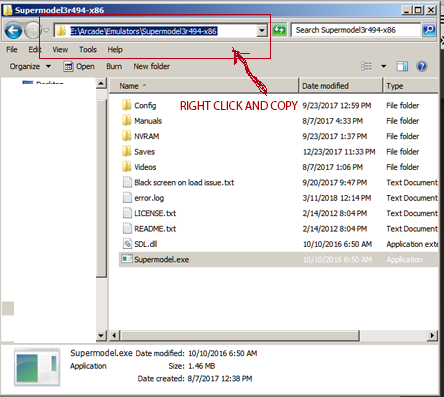Select the SDL.dll file icon
This screenshot has height=397, width=444.
click(x=127, y=244)
